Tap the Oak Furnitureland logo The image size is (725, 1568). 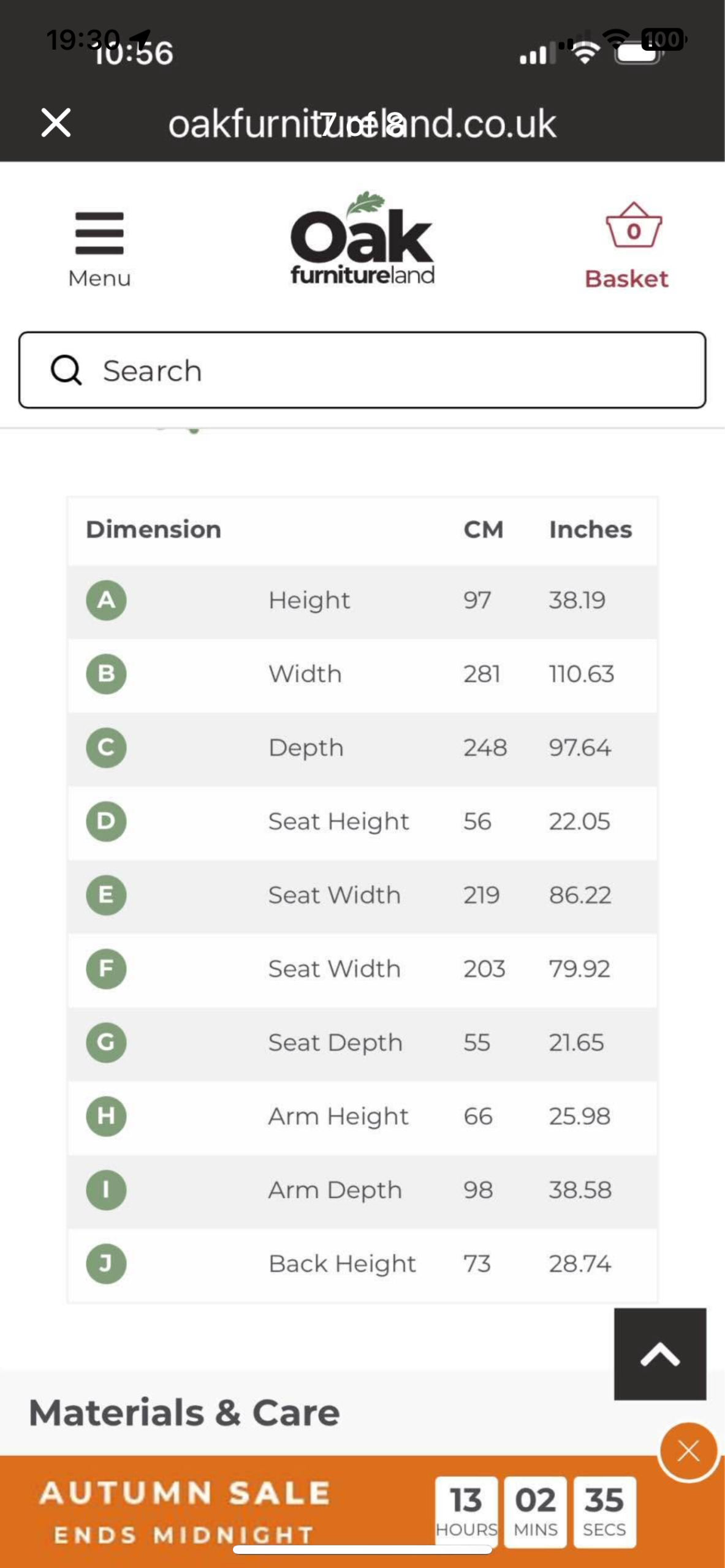(x=362, y=239)
